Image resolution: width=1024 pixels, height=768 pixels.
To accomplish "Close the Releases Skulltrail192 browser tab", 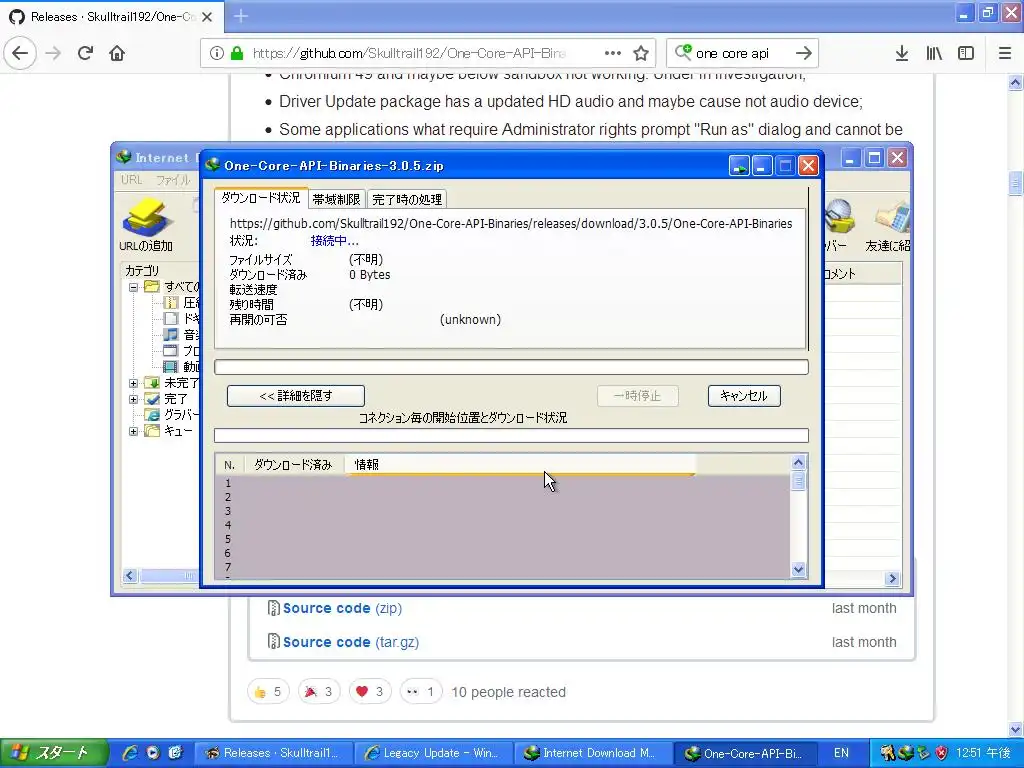I will click(x=207, y=17).
